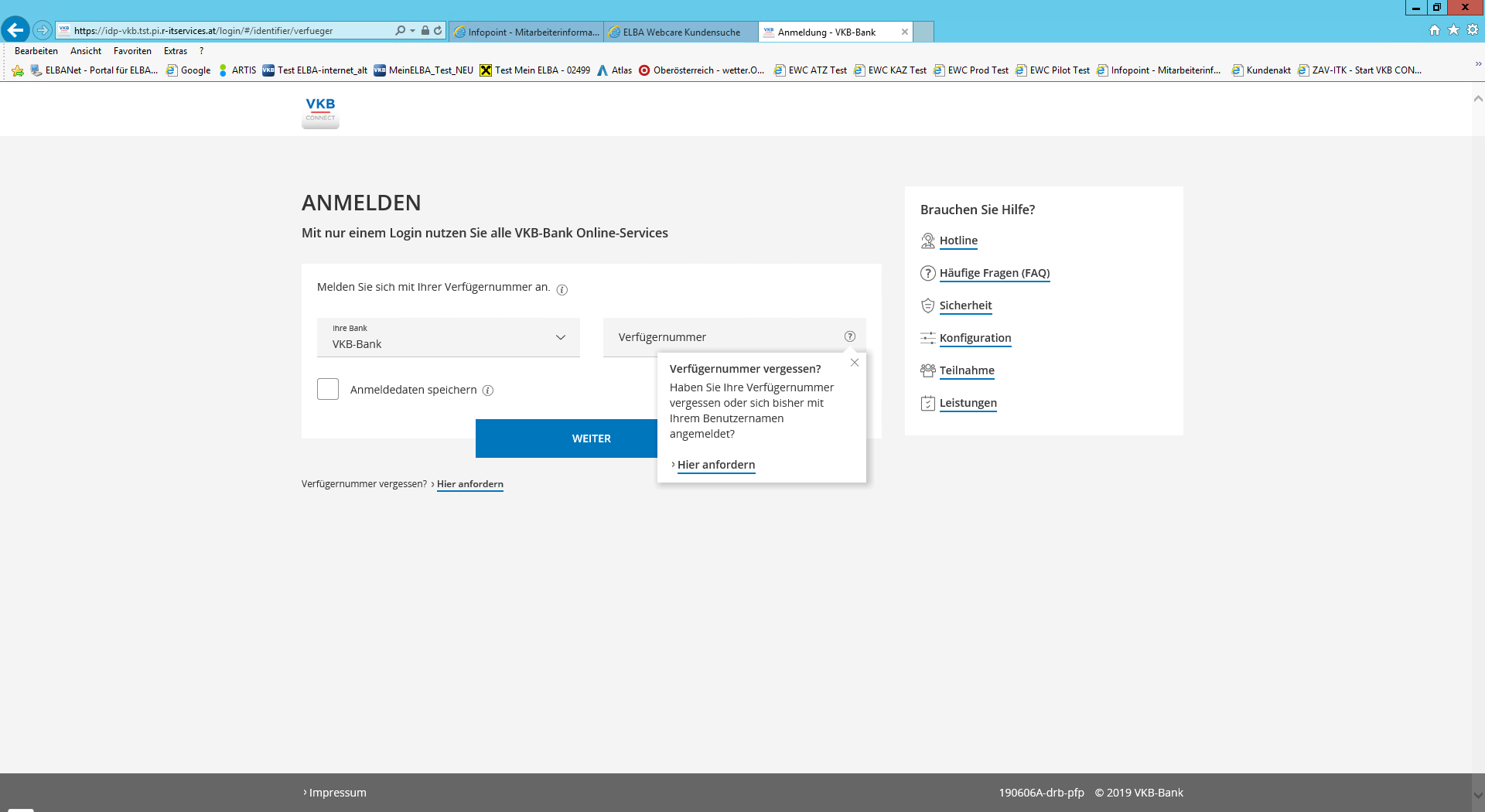Click help question mark in Verfügernummer field
The width and height of the screenshot is (1485, 812).
[850, 336]
